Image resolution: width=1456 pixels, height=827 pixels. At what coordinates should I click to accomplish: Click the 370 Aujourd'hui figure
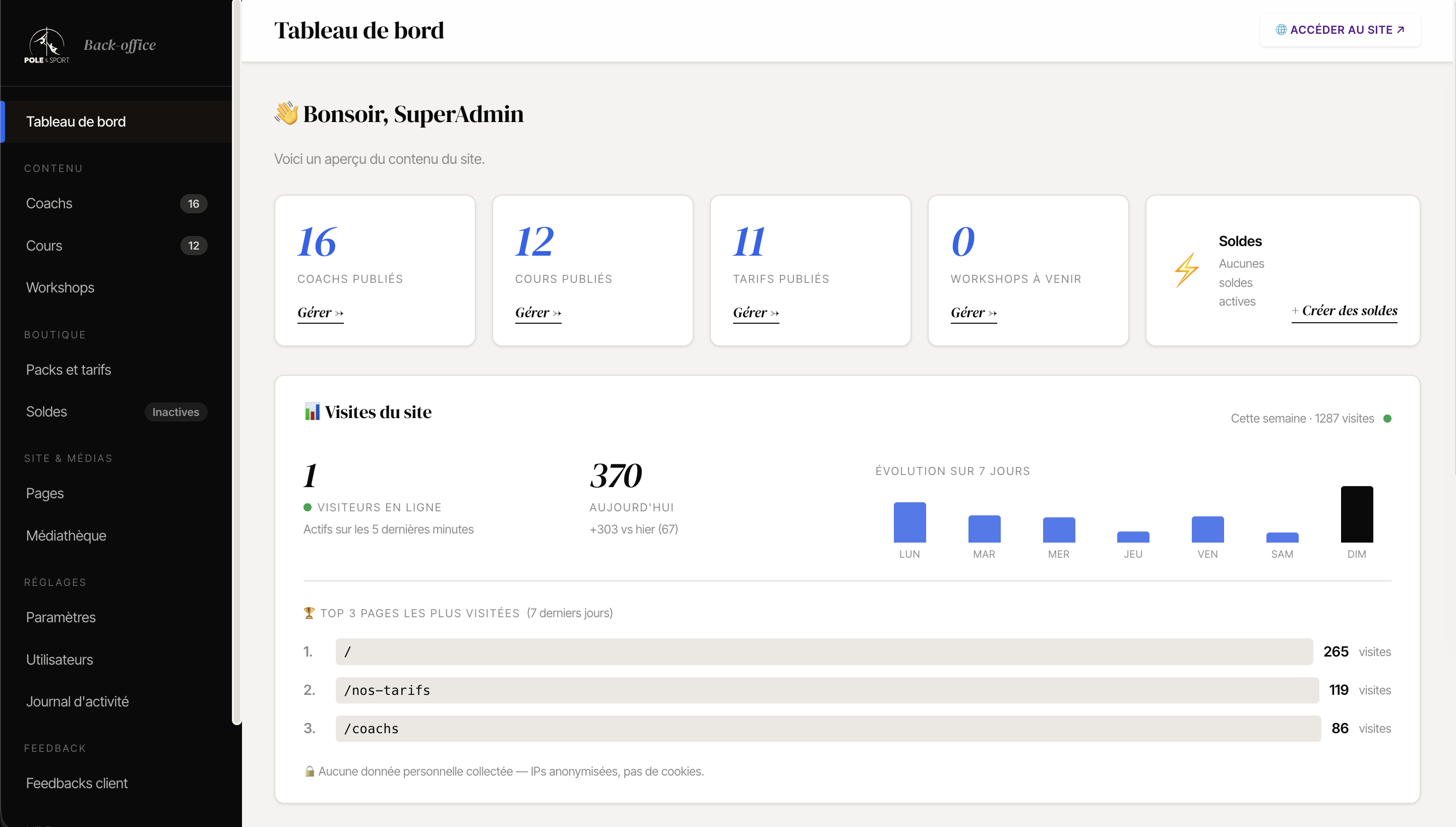(x=616, y=476)
